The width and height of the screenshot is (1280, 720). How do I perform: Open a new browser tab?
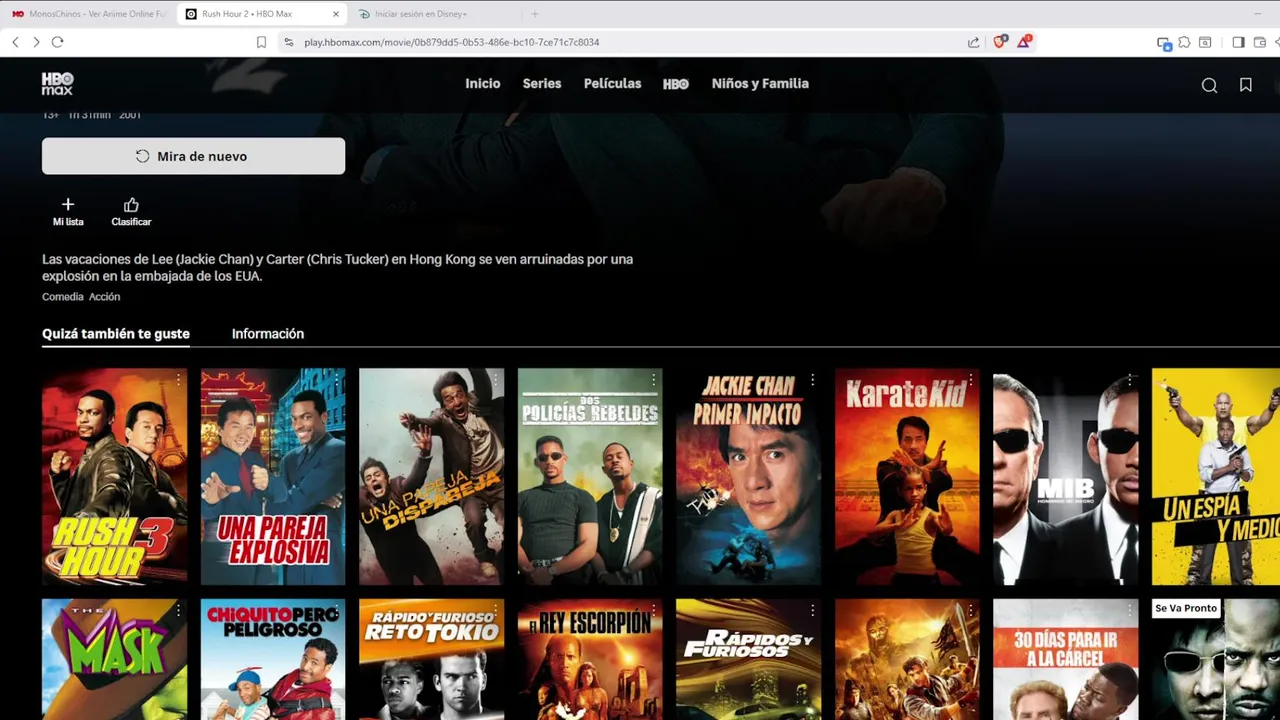click(x=535, y=14)
